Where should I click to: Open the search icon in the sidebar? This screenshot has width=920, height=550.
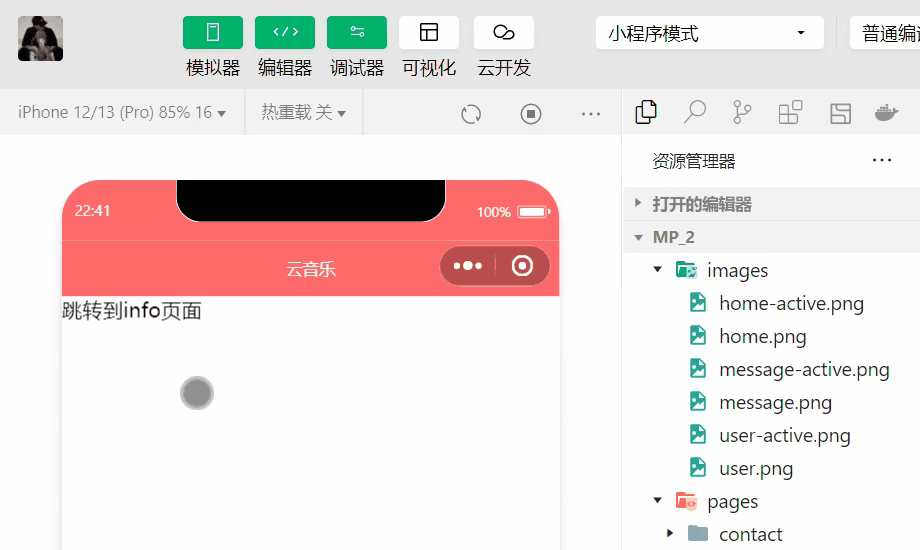pos(695,112)
